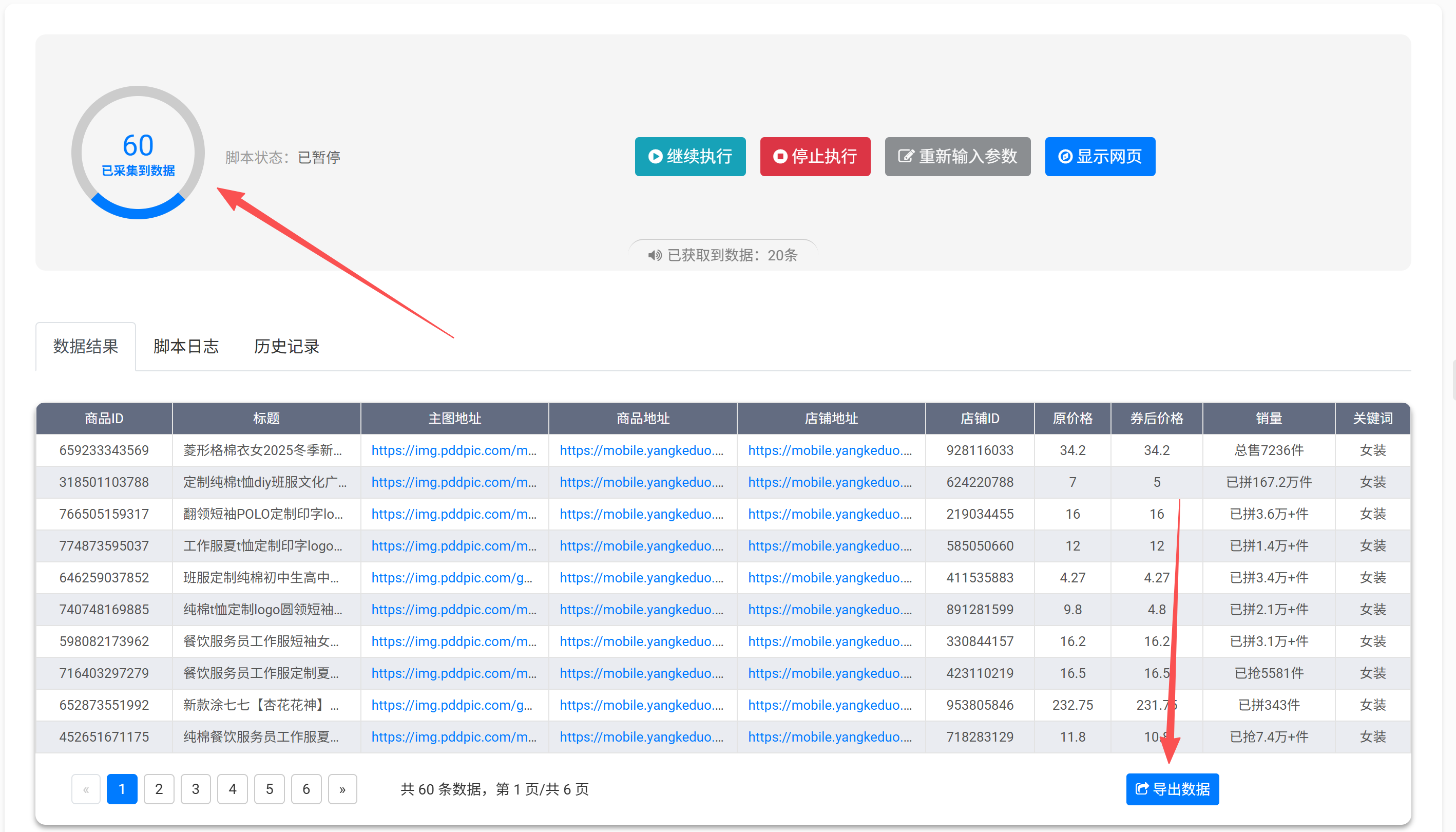Click the previous page « arrow

pos(86,789)
